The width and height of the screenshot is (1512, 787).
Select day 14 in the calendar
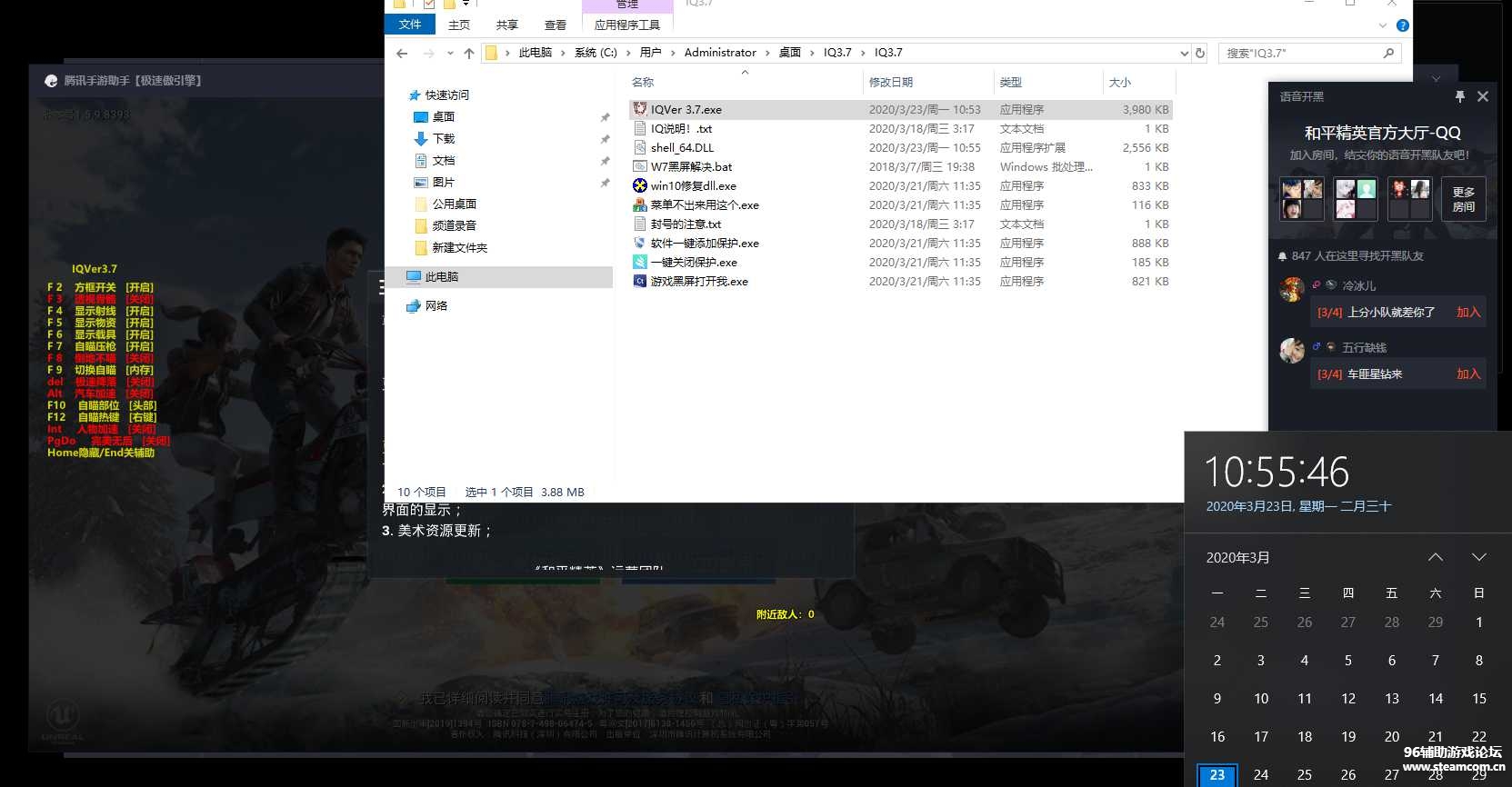coord(1436,698)
